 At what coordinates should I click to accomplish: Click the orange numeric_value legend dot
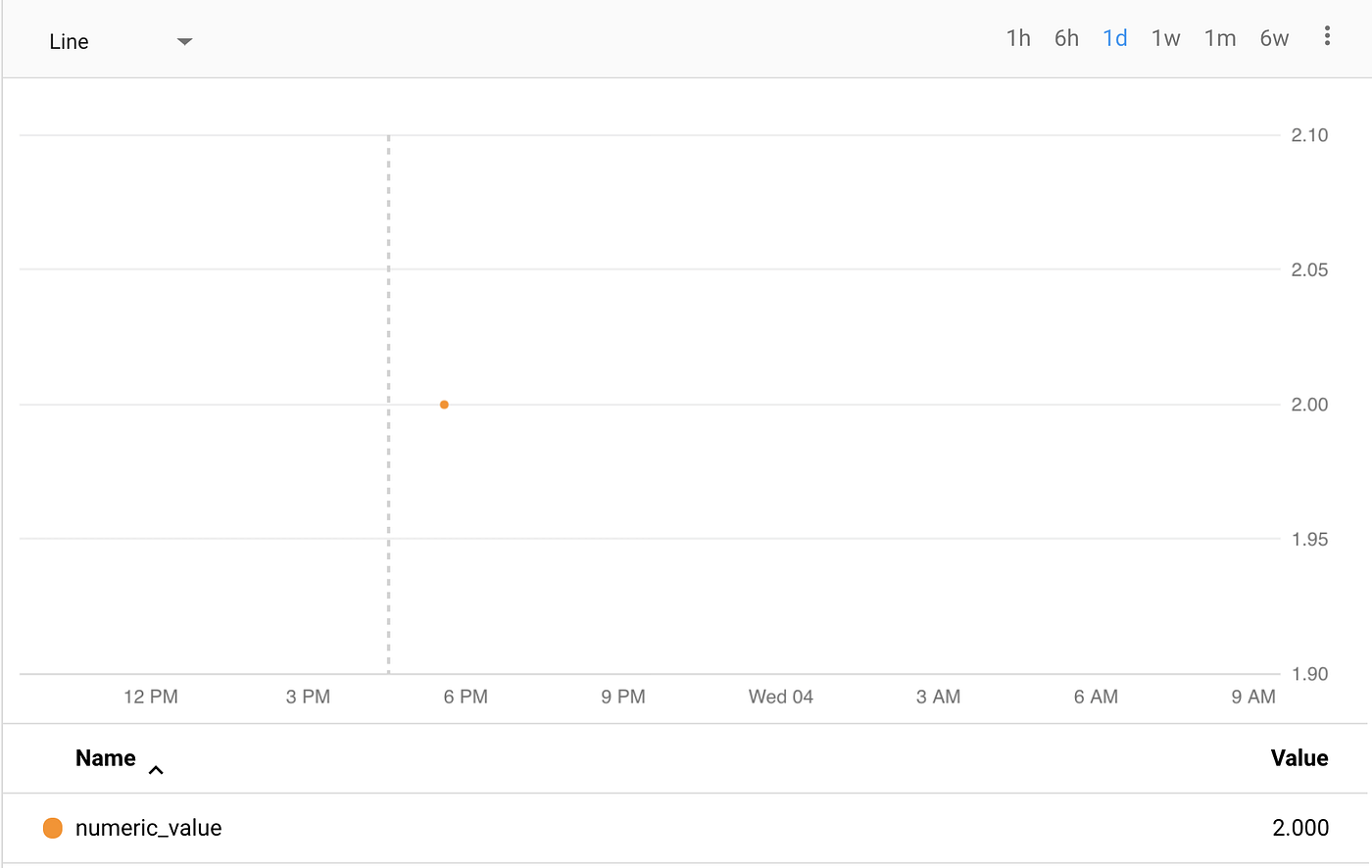click(52, 828)
